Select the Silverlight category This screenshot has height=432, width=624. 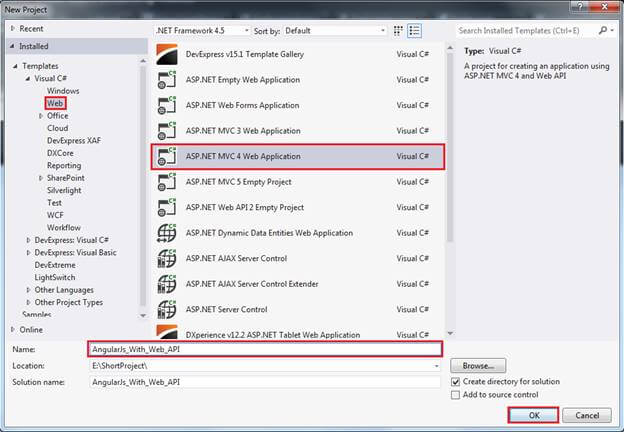click(64, 190)
